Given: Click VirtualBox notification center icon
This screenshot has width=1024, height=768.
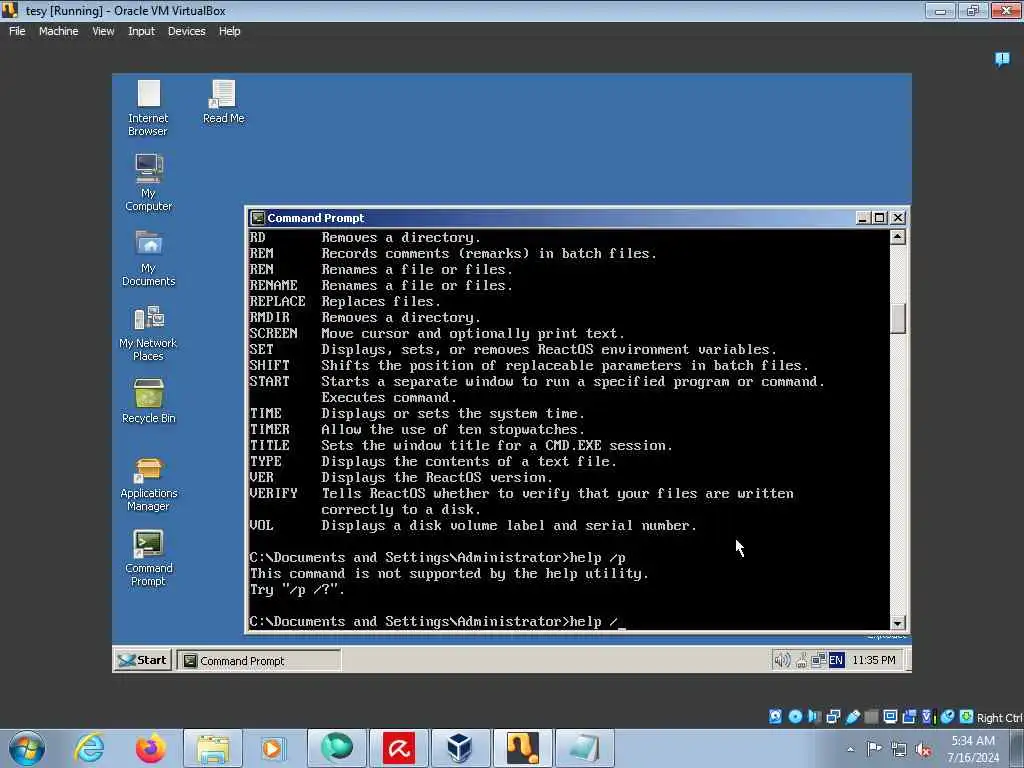Looking at the screenshot, I should 1002,59.
